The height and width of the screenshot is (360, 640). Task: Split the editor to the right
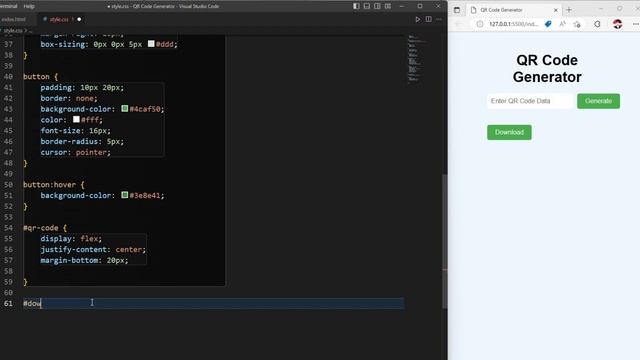pos(429,19)
